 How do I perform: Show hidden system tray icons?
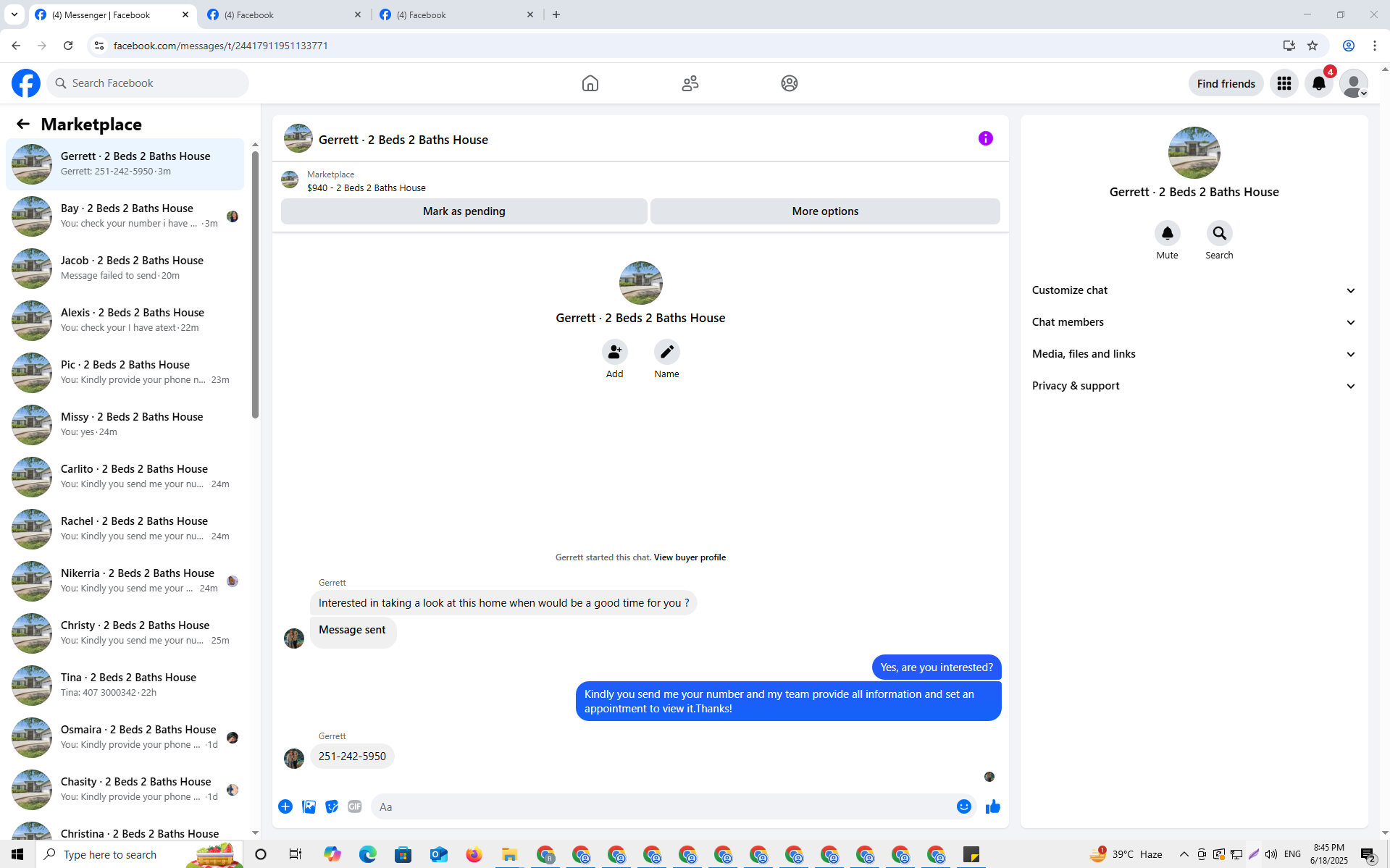pyautogui.click(x=1184, y=854)
